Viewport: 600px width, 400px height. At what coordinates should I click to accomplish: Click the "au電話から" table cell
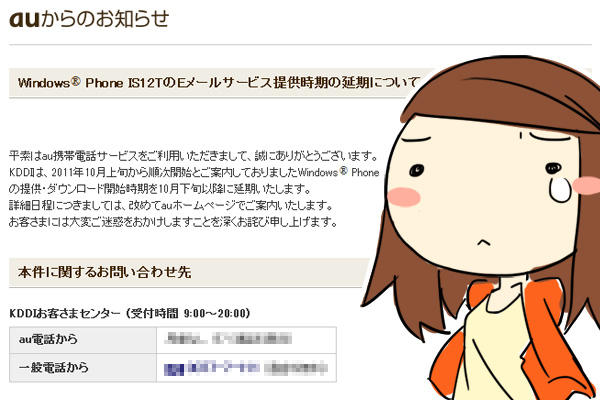[83, 340]
